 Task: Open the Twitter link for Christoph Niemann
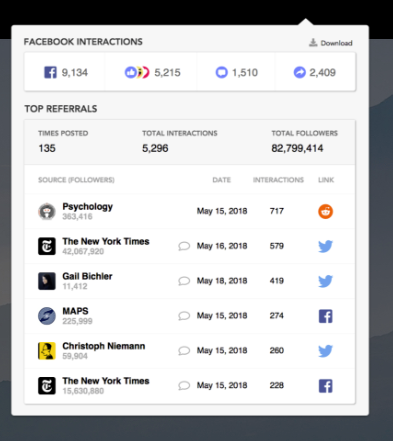tap(325, 351)
